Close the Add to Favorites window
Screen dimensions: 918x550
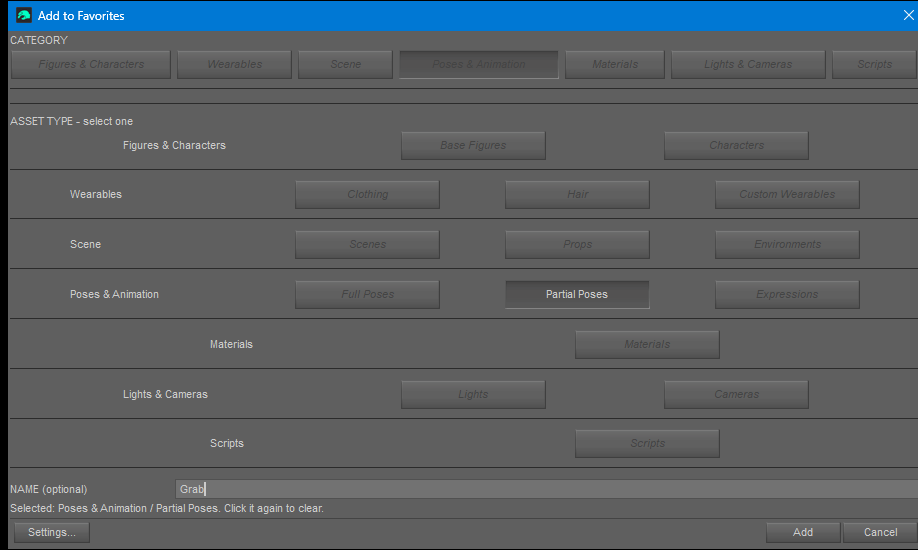coord(908,16)
